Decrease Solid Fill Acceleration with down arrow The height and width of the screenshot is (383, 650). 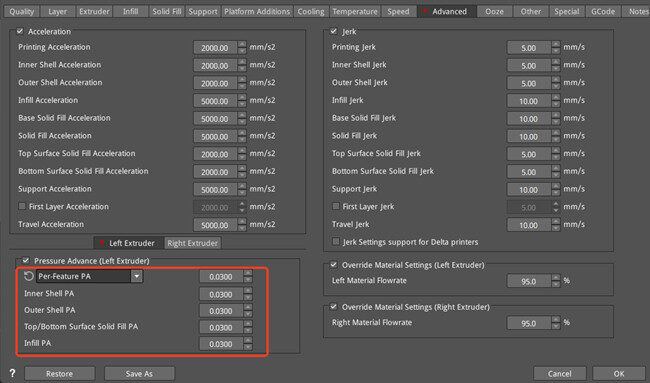pos(242,140)
